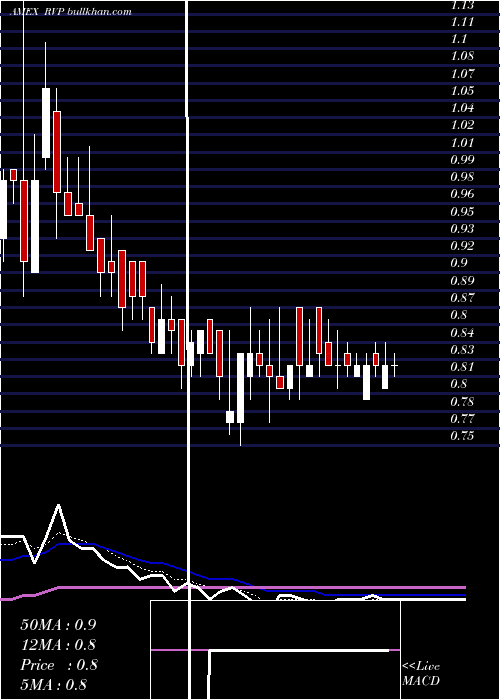Select the 0.78 price axis label

click(462, 401)
